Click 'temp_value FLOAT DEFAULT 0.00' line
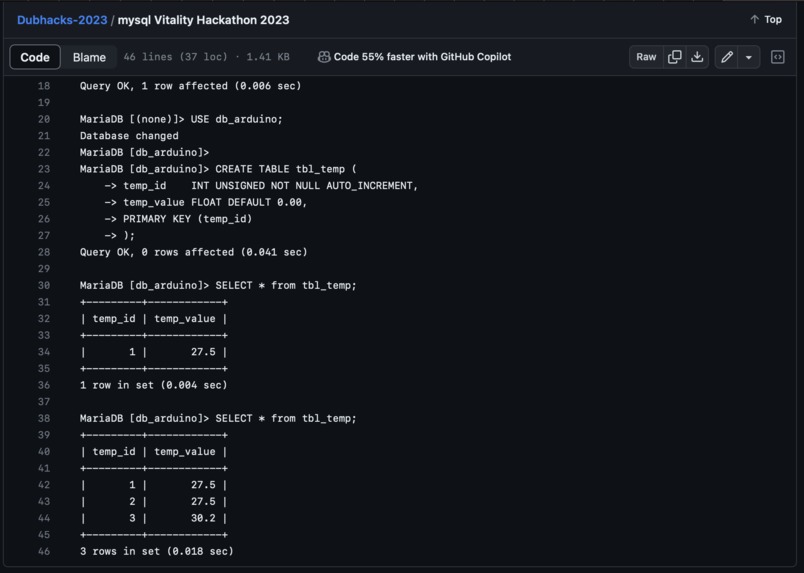 point(206,202)
